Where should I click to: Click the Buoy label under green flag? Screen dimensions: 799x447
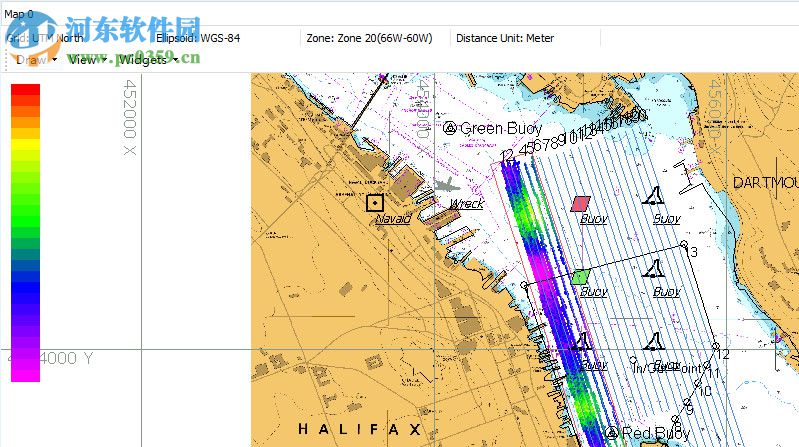[594, 292]
